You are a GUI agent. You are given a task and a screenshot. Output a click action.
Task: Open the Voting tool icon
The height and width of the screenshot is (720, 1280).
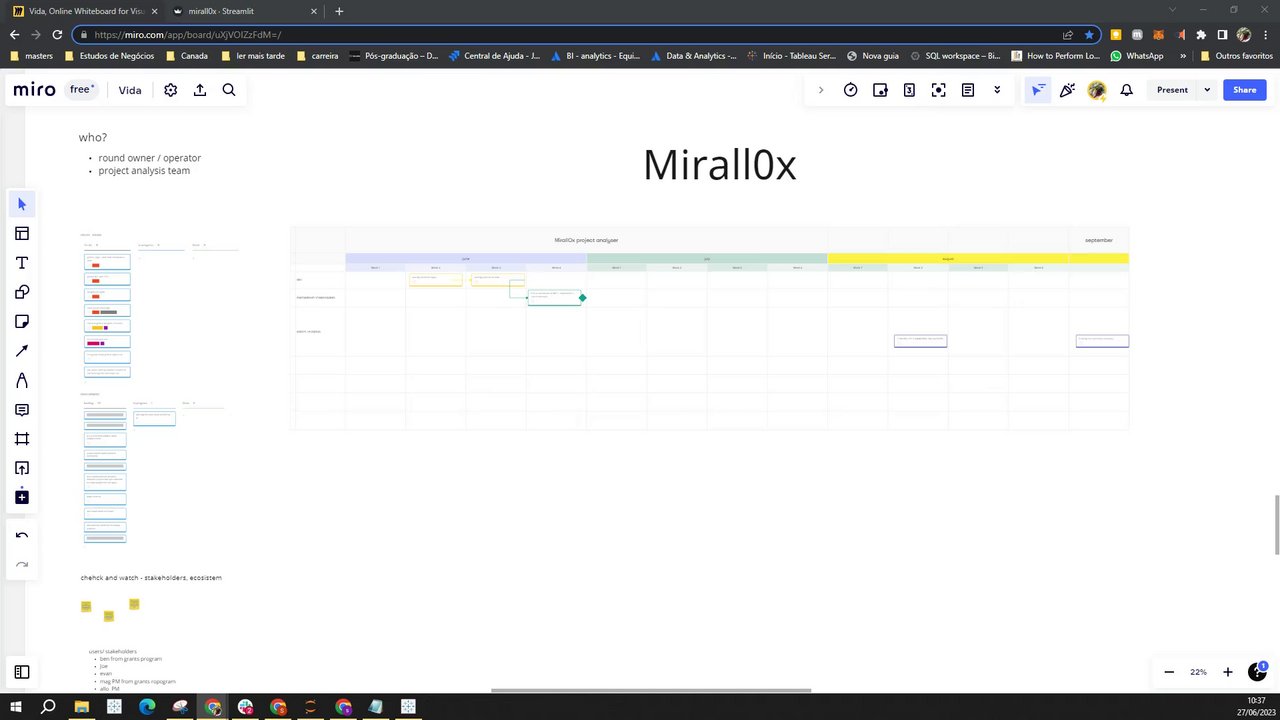click(x=880, y=90)
